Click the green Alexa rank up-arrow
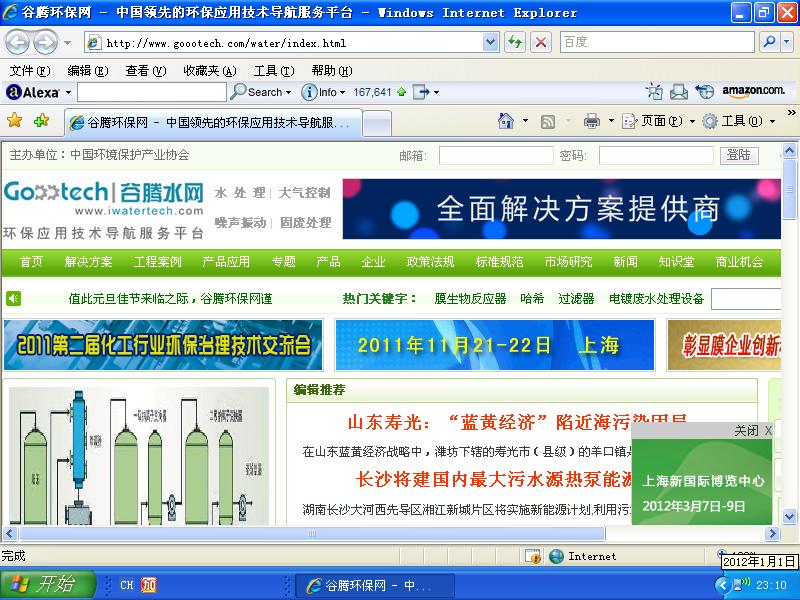 click(402, 92)
